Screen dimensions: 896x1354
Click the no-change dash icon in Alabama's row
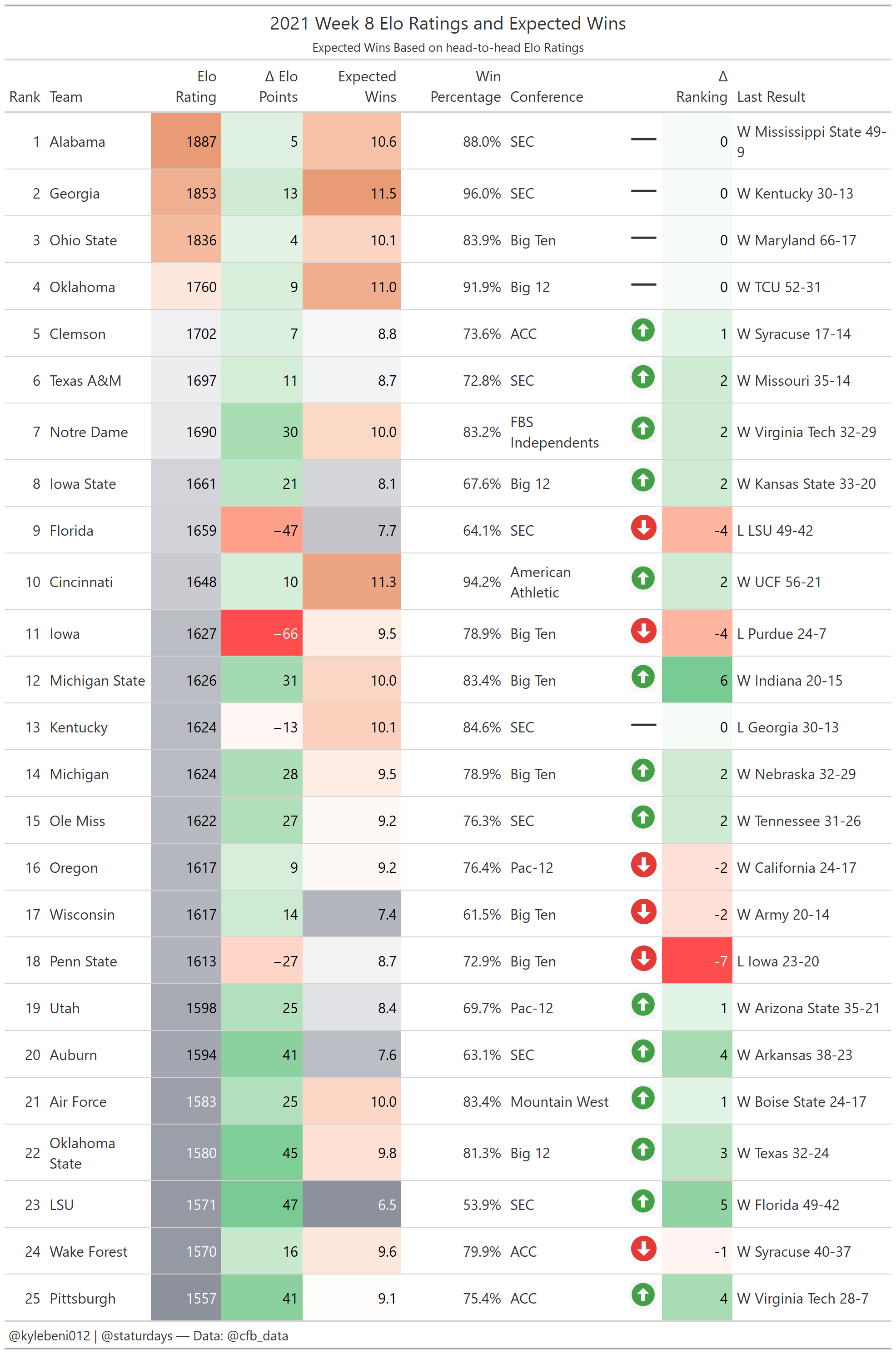coord(643,139)
